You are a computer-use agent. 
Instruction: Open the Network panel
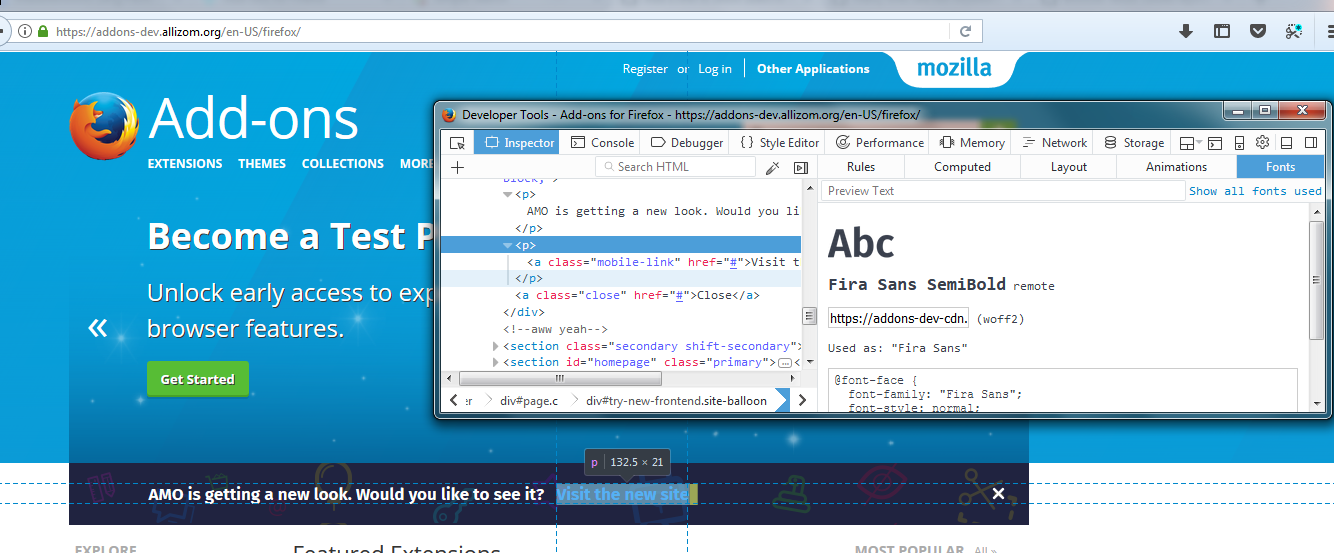1053,143
